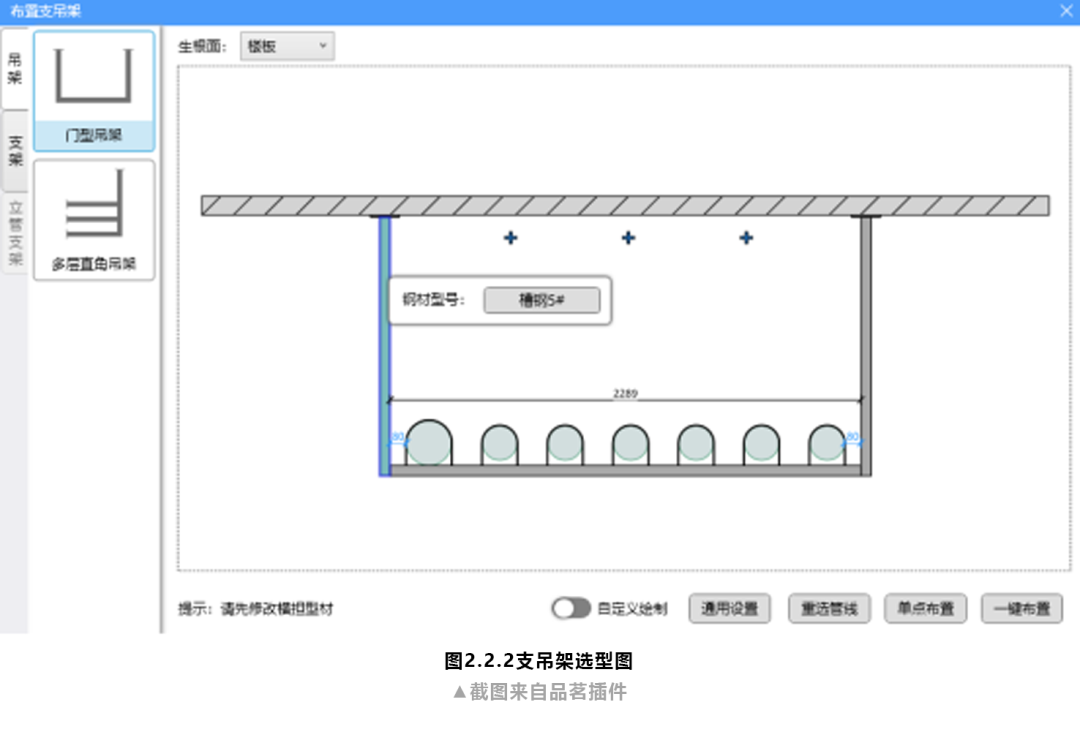The image size is (1080, 732).
Task: Click the 槽钢5# steel type button
Action: click(x=541, y=300)
